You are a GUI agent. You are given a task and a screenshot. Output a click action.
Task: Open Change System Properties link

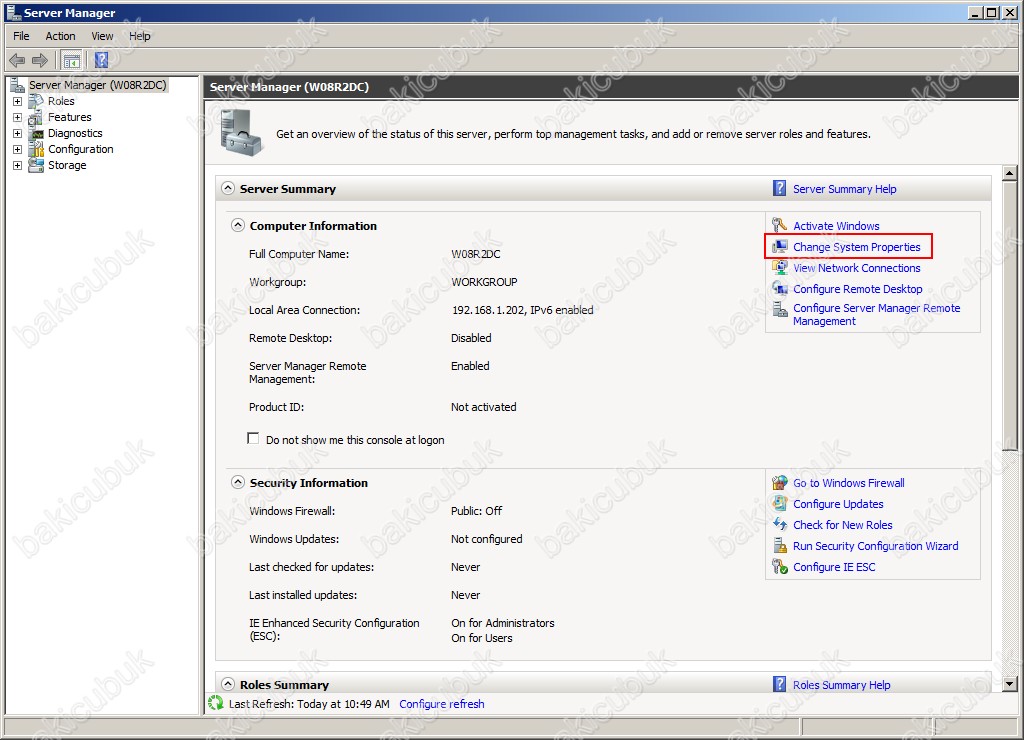coord(857,247)
